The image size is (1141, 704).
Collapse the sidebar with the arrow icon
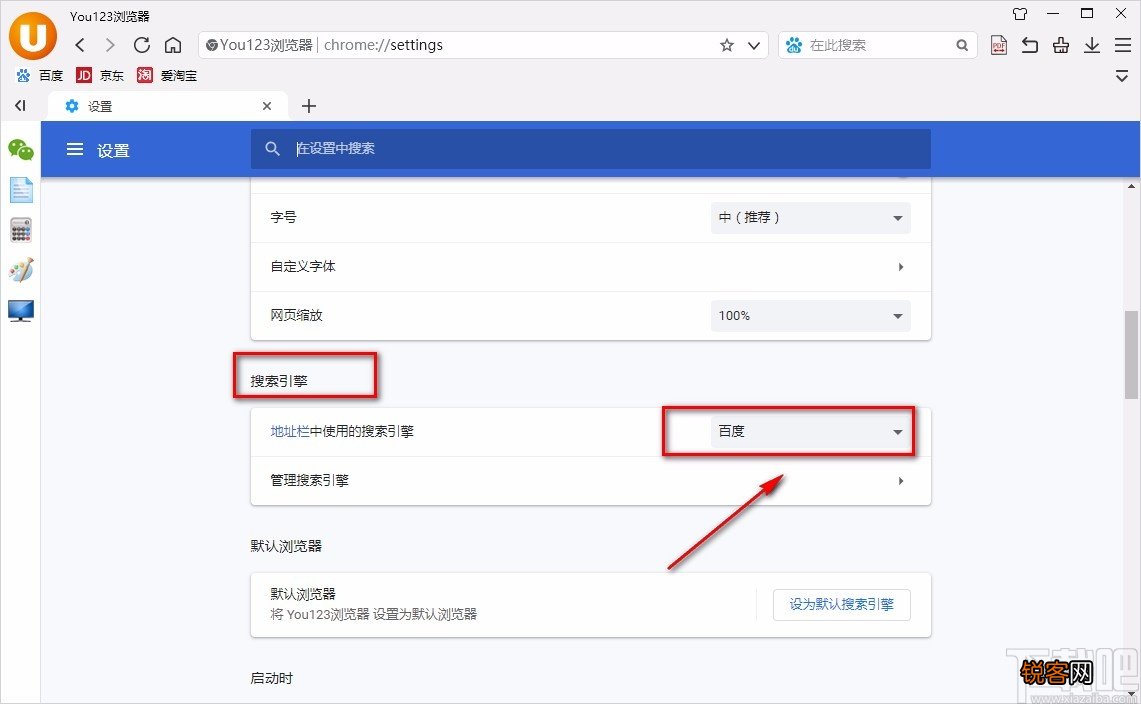point(20,106)
